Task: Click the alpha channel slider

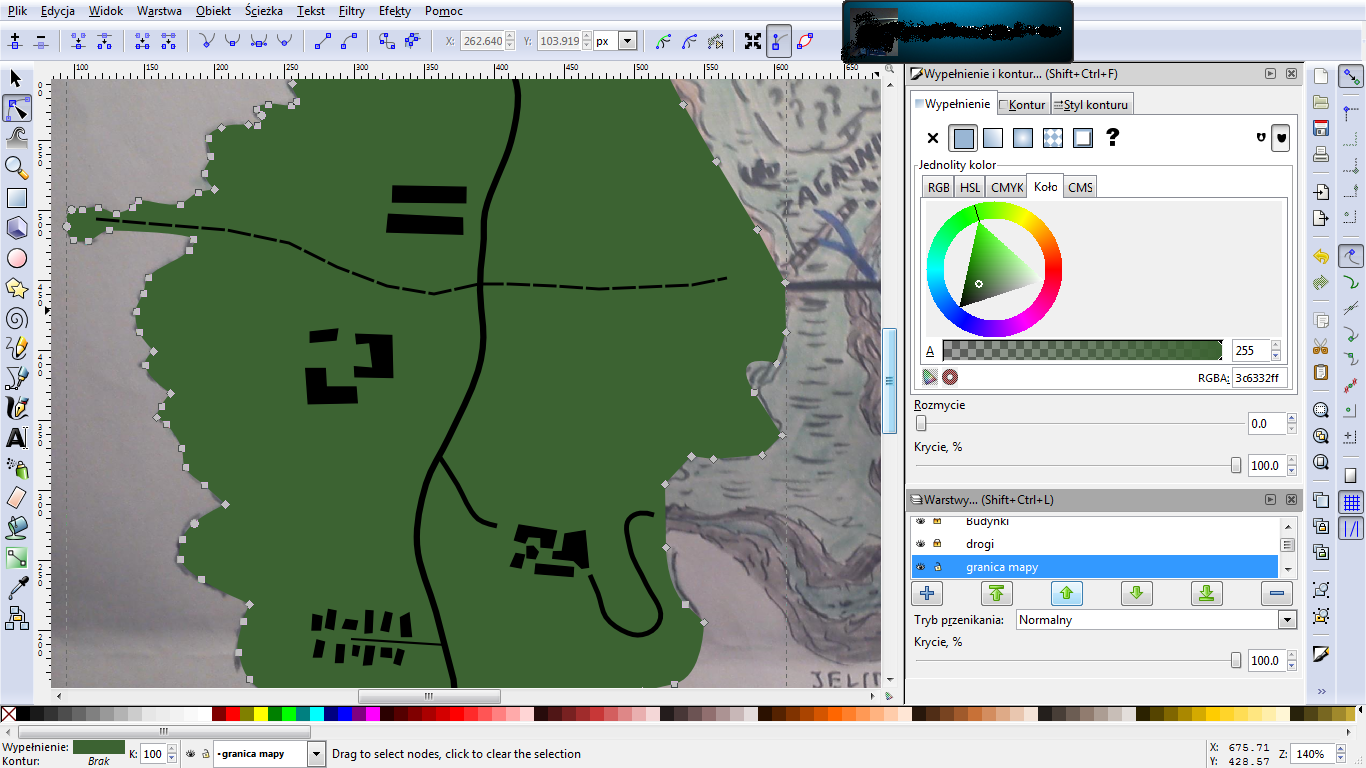Action: coord(1083,350)
